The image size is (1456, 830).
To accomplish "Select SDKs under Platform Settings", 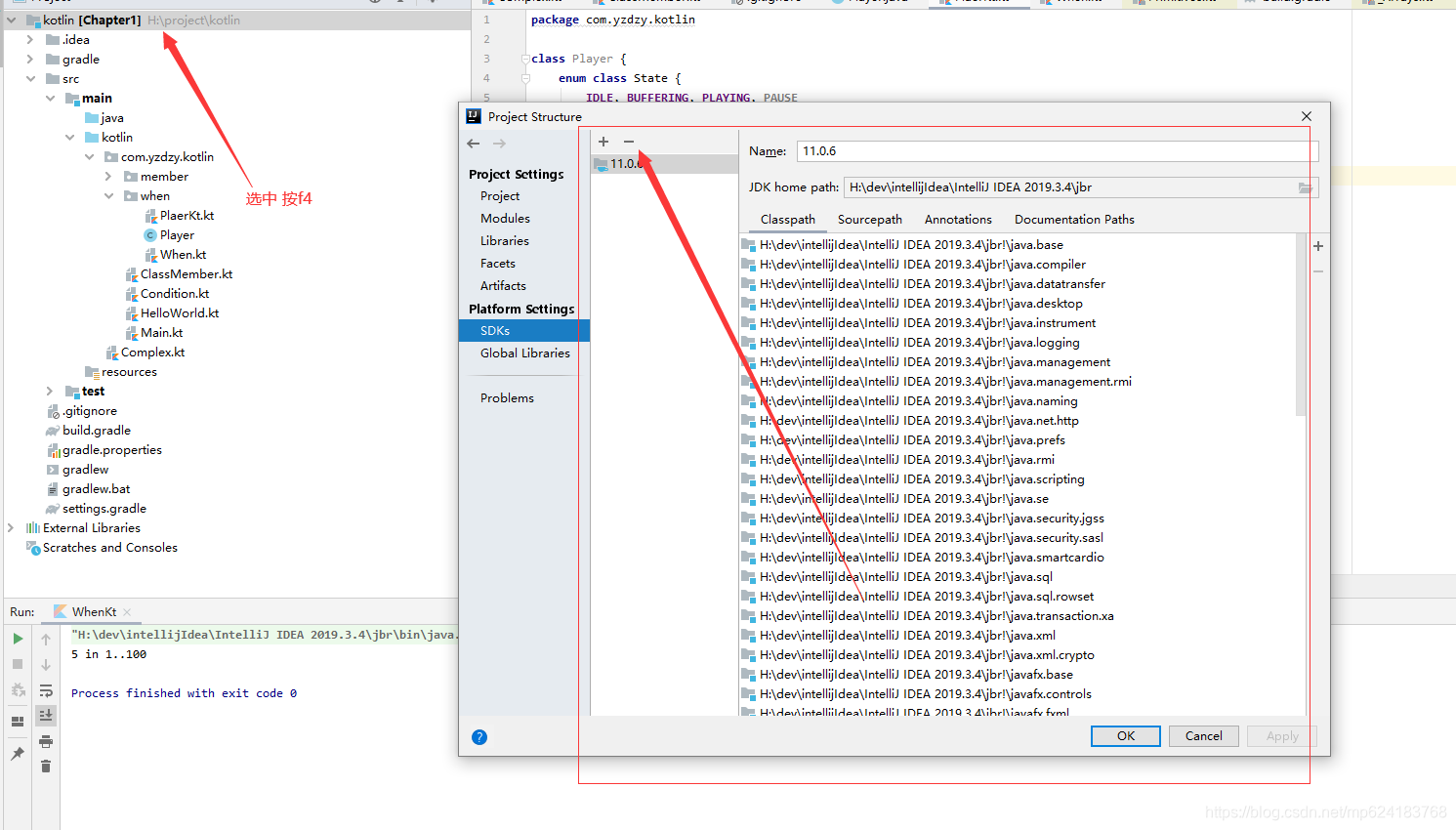I will point(495,330).
